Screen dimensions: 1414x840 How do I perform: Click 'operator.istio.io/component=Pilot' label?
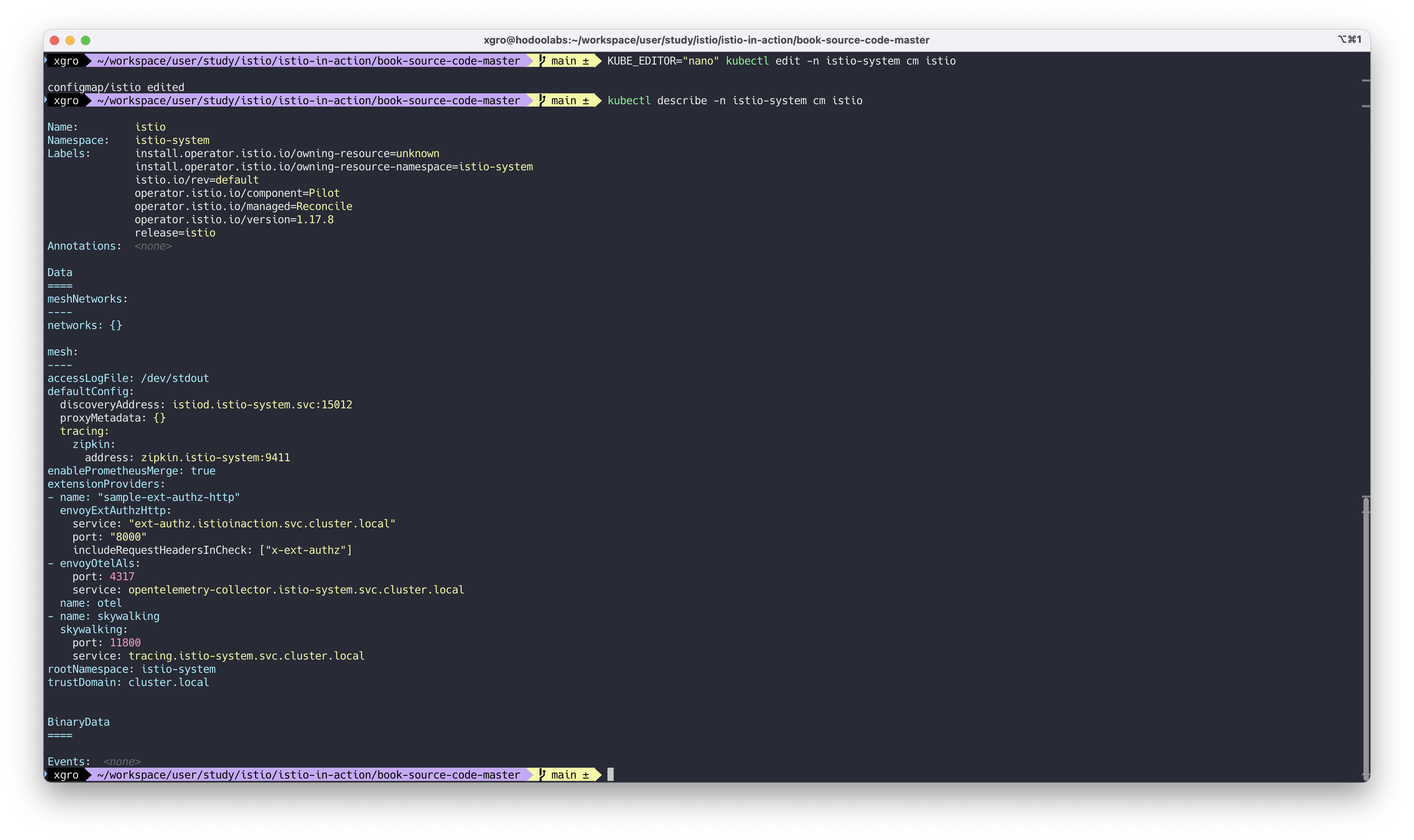pos(237,193)
